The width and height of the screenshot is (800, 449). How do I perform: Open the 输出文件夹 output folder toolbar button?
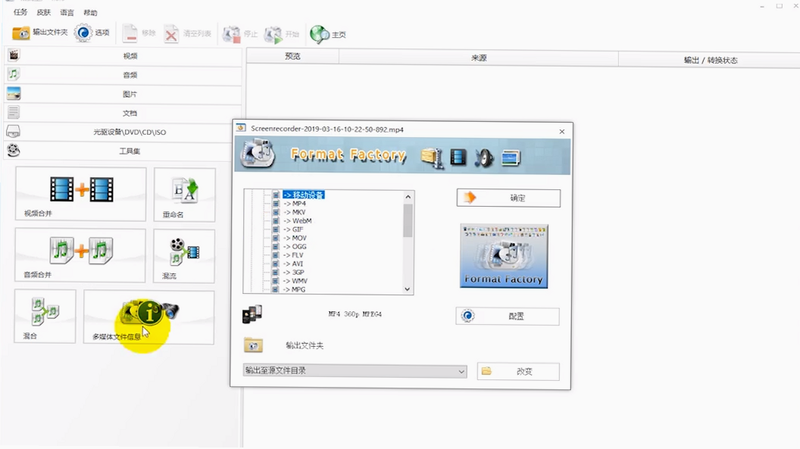pyautogui.click(x=40, y=33)
